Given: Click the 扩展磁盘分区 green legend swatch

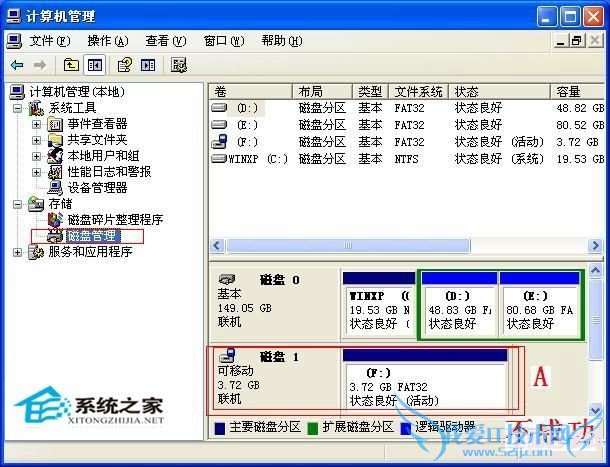Looking at the screenshot, I should [312, 428].
